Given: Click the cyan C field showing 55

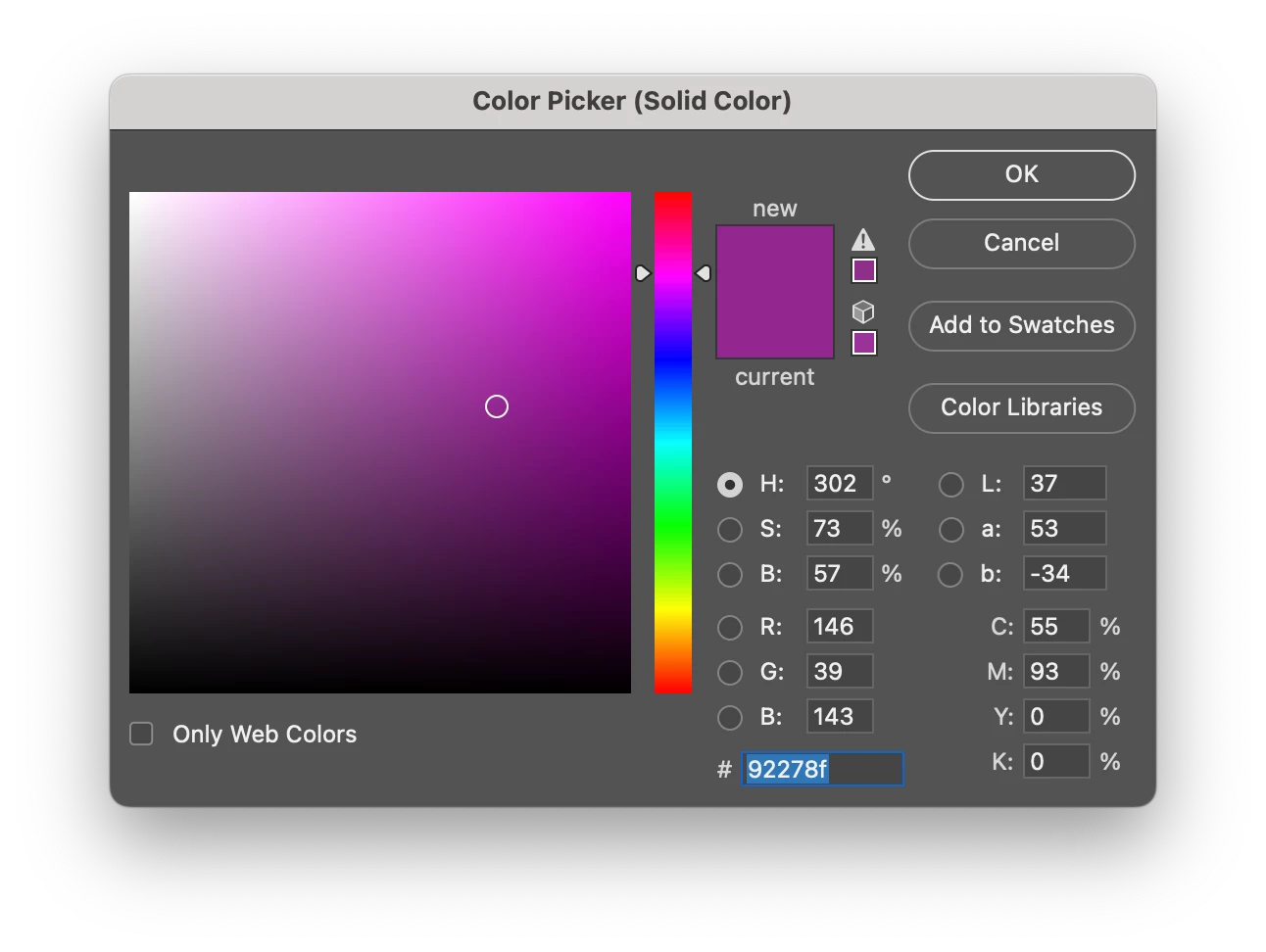Looking at the screenshot, I should 1056,627.
